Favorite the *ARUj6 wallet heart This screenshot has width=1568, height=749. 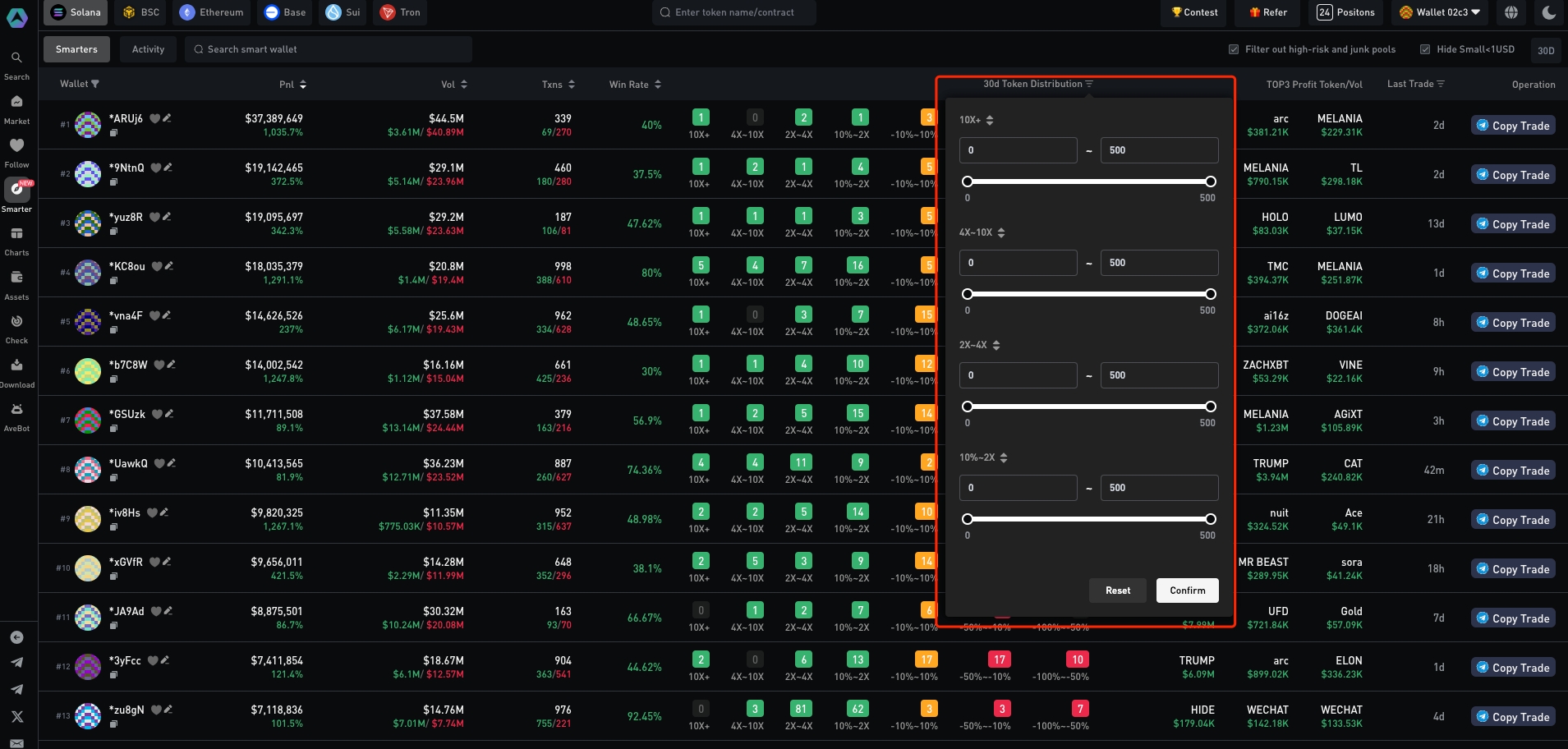[154, 118]
